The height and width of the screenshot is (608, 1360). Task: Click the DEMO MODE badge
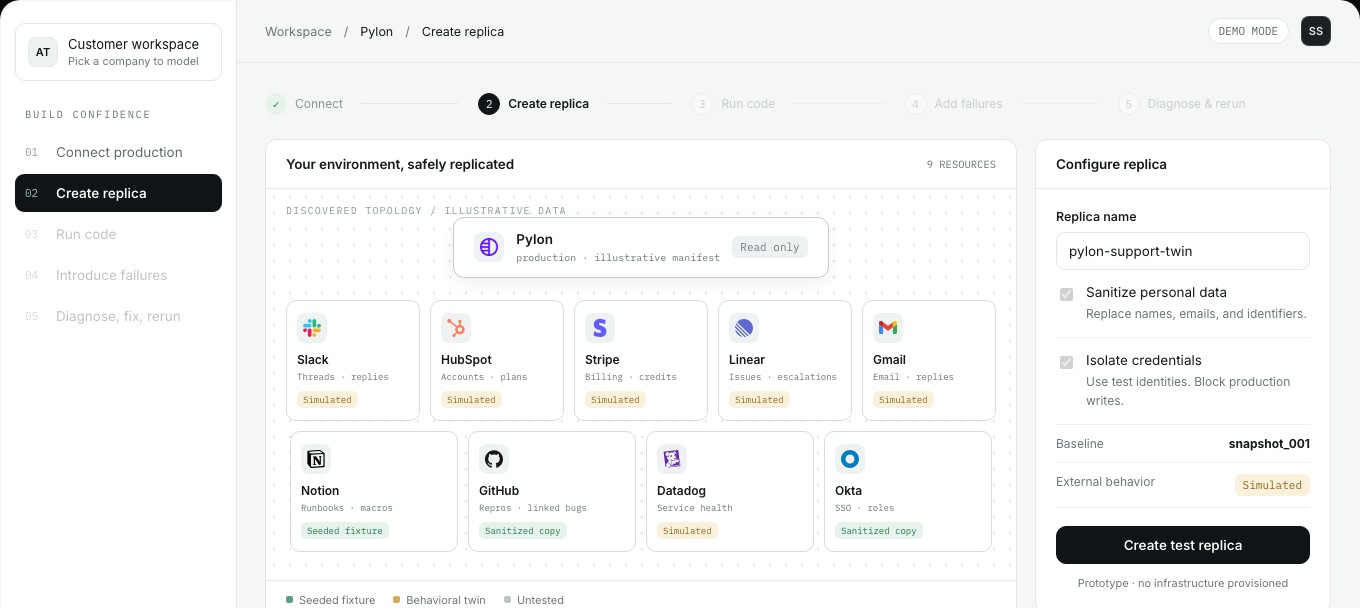[1248, 31]
